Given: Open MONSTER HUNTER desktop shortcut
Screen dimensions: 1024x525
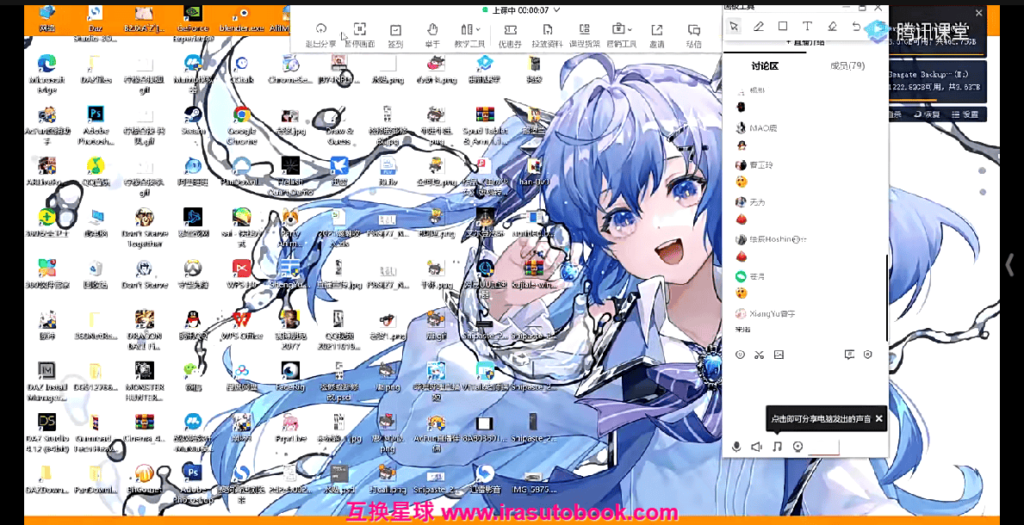Looking at the screenshot, I should tap(144, 381).
